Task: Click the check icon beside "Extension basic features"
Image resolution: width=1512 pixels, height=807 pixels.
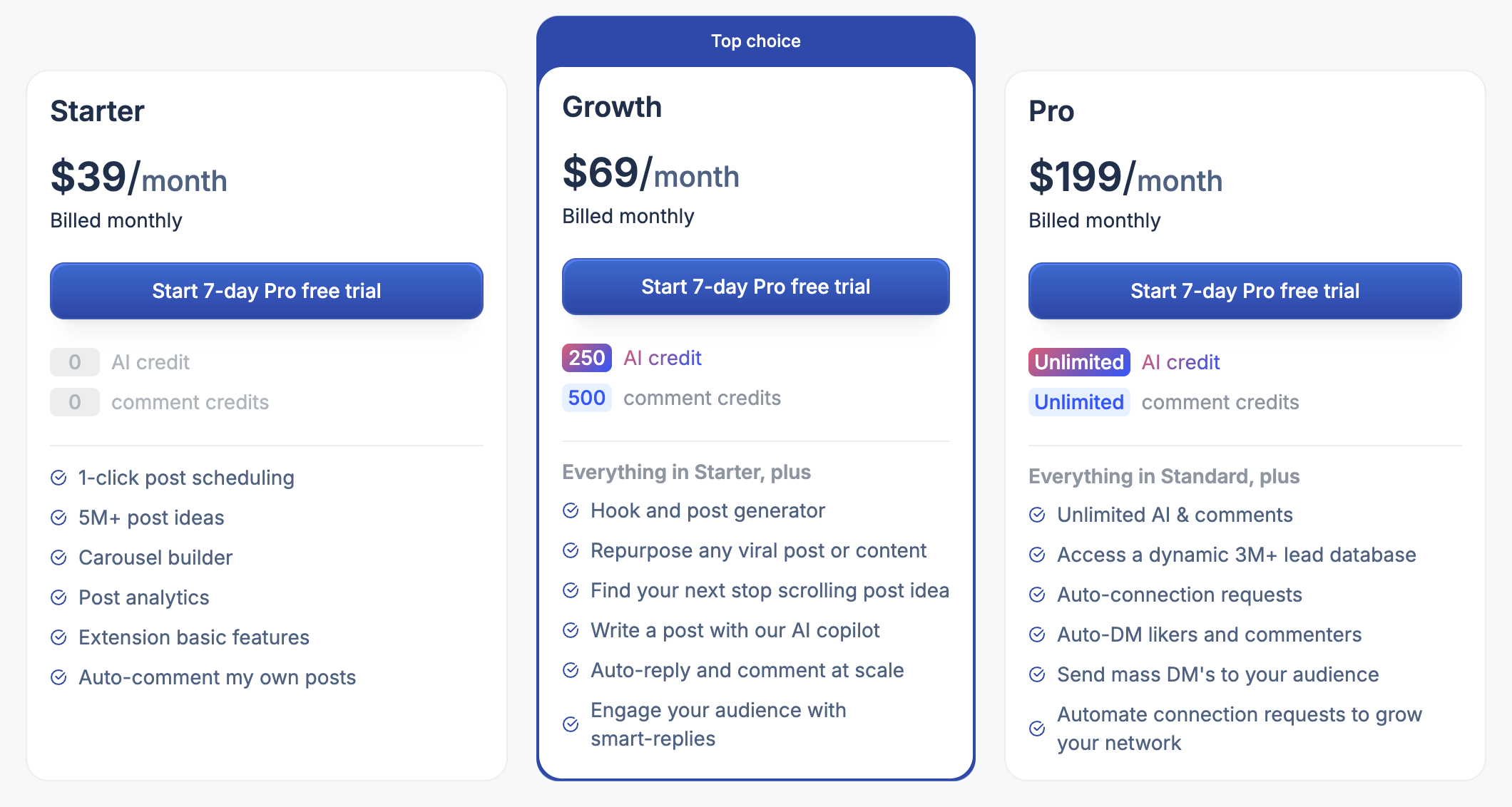Action: (x=60, y=637)
